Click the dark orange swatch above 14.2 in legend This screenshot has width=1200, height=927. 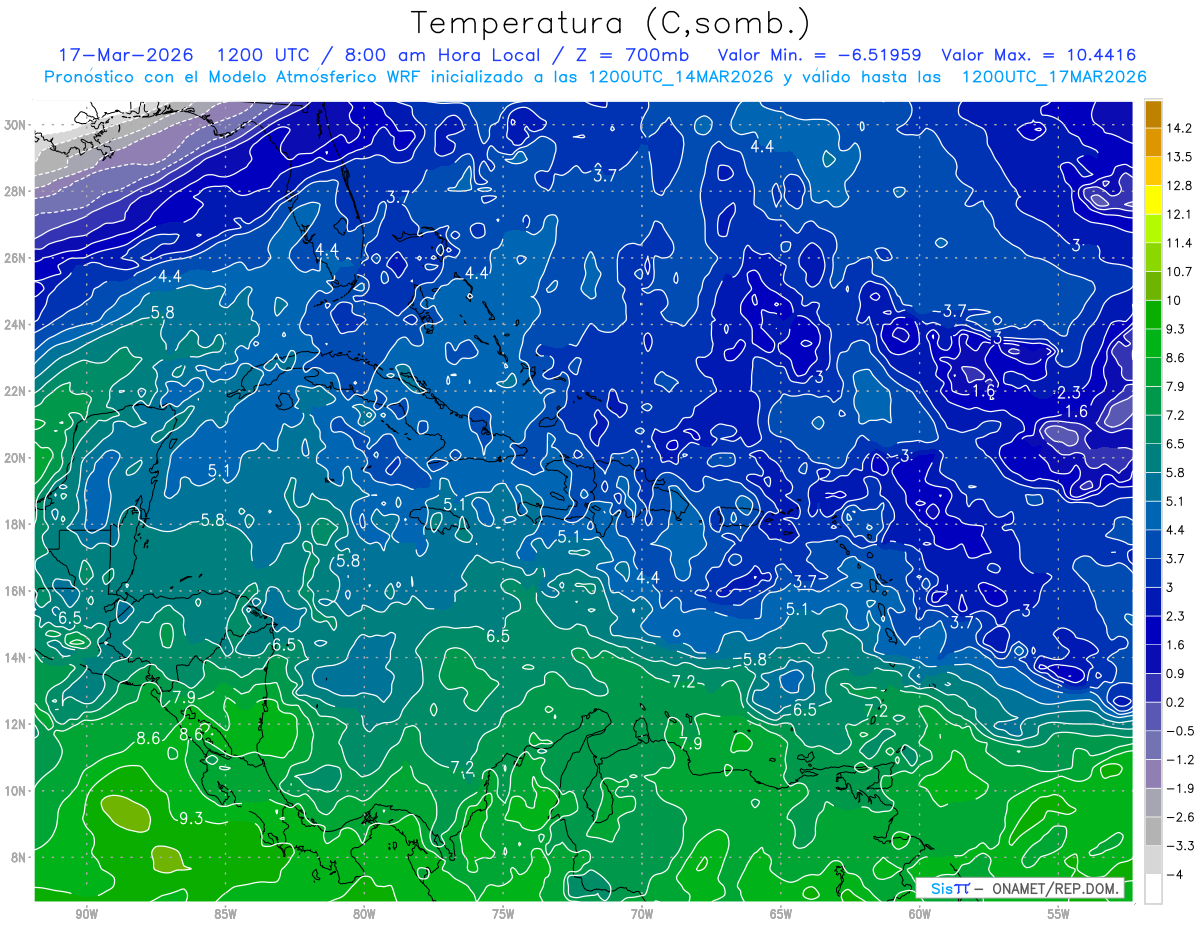coord(1153,114)
